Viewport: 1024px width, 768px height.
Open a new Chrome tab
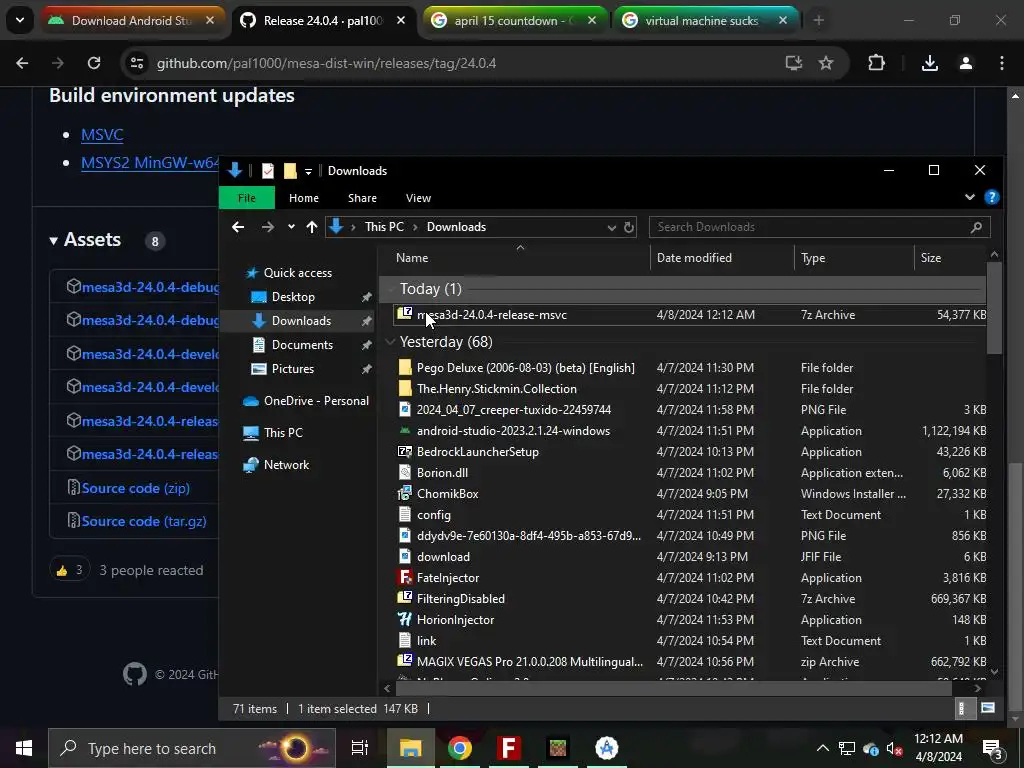click(x=818, y=20)
